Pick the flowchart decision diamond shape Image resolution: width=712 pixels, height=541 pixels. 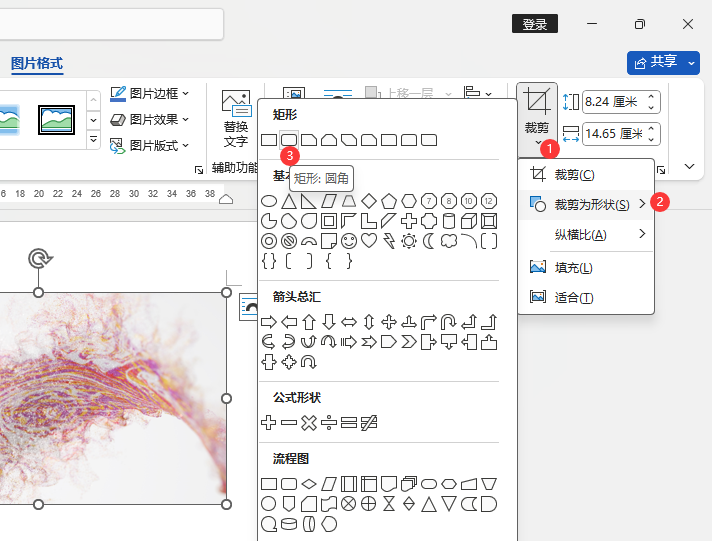[x=309, y=484]
